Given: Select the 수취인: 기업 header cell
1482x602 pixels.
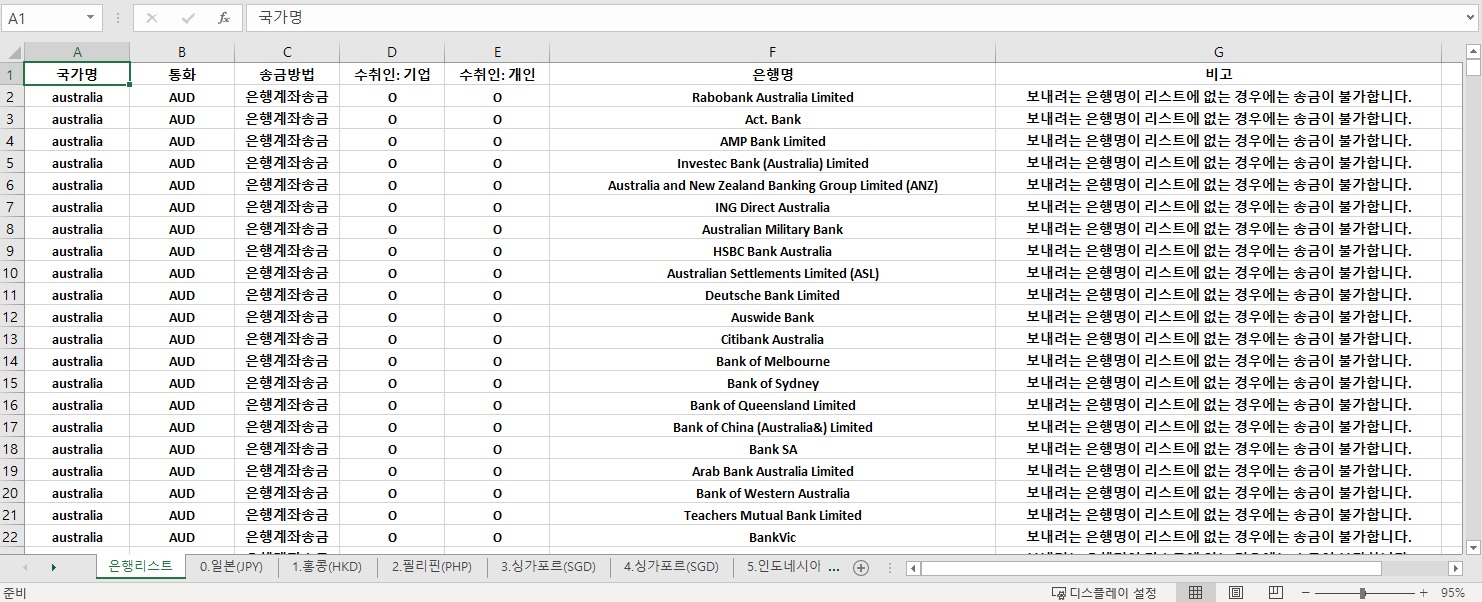Looking at the screenshot, I should tap(392, 74).
